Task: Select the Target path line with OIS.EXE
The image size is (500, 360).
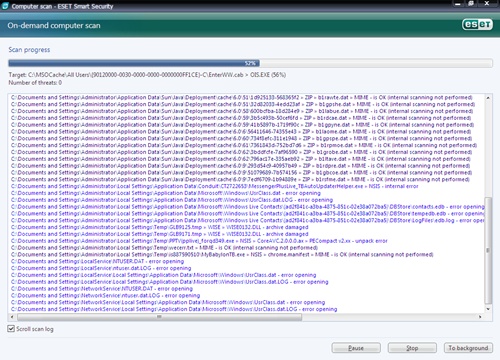Action: (147, 75)
